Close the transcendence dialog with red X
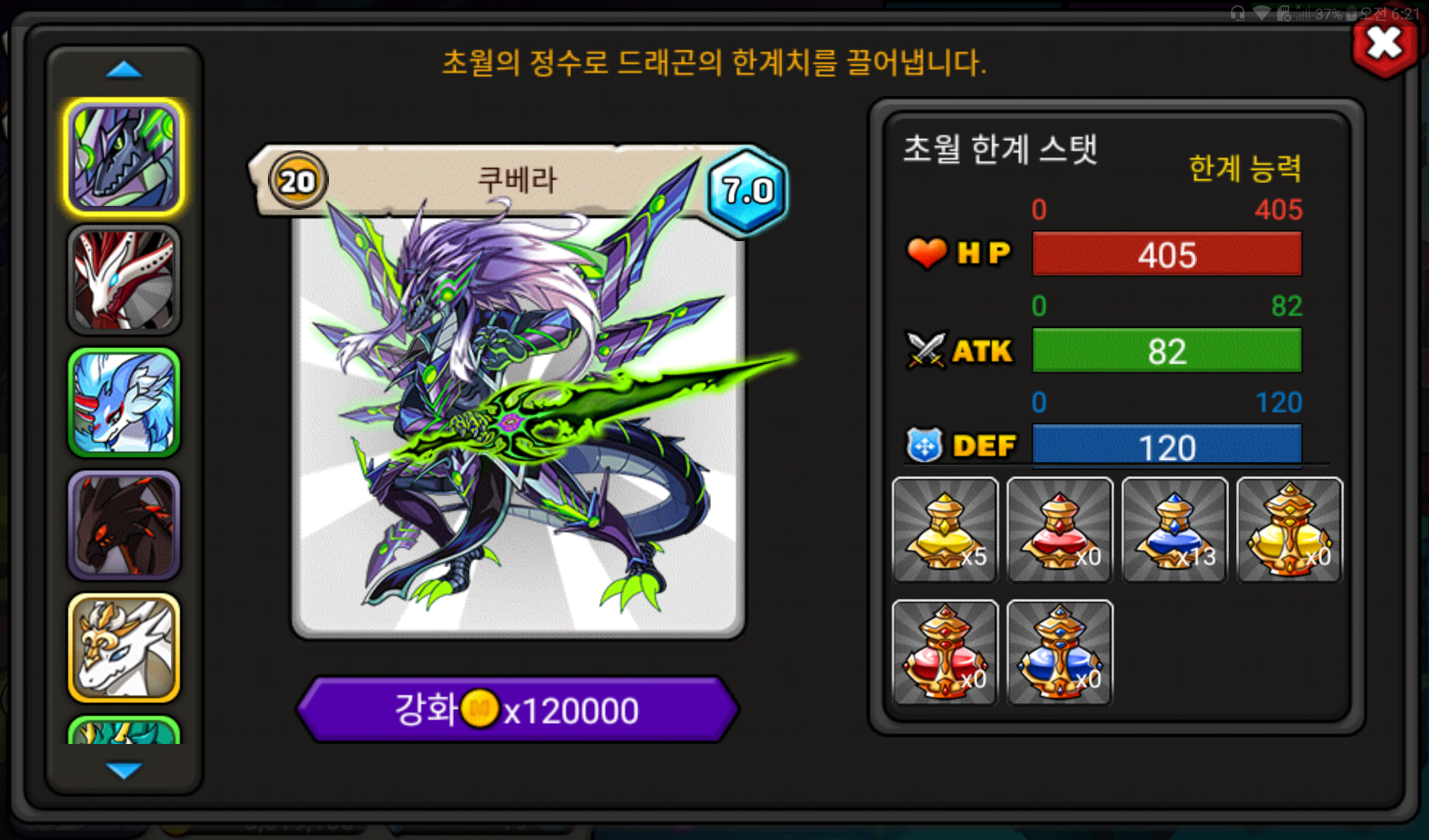1429x840 pixels. pos(1384,43)
